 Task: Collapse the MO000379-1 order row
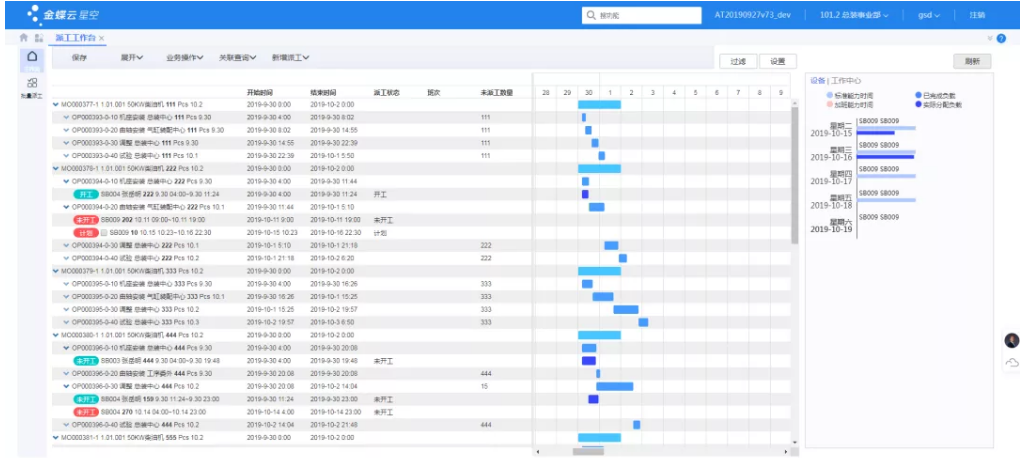[x=56, y=271]
